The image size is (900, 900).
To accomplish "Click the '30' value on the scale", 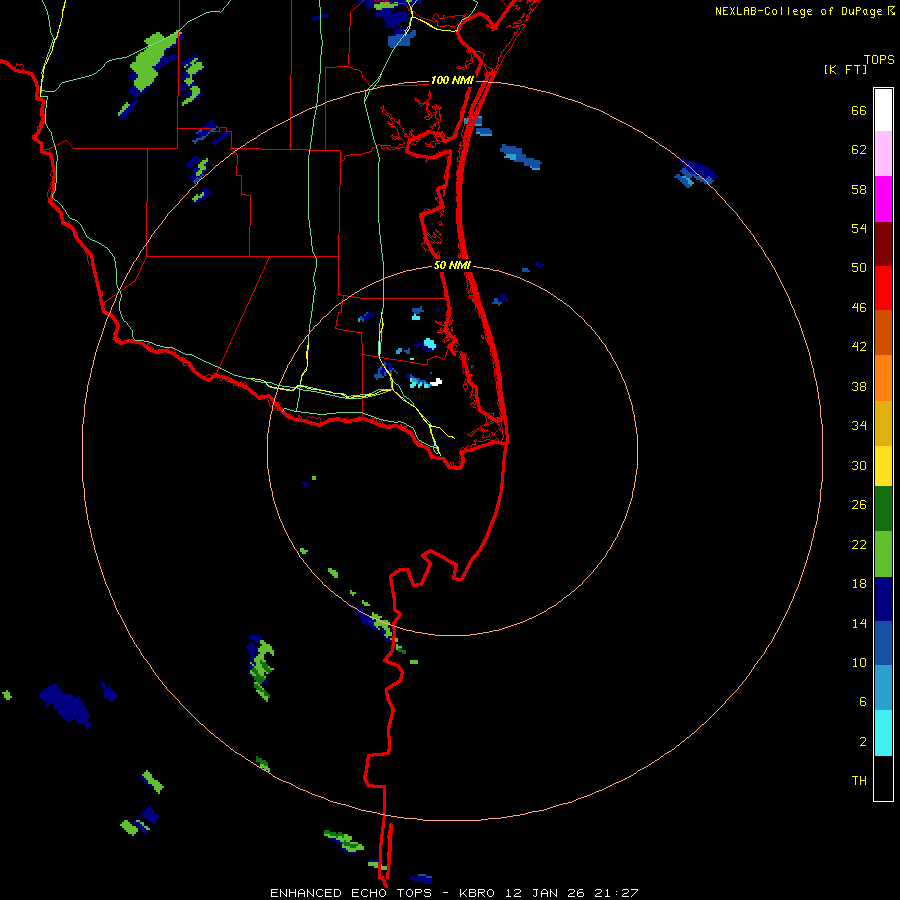I will point(859,465).
